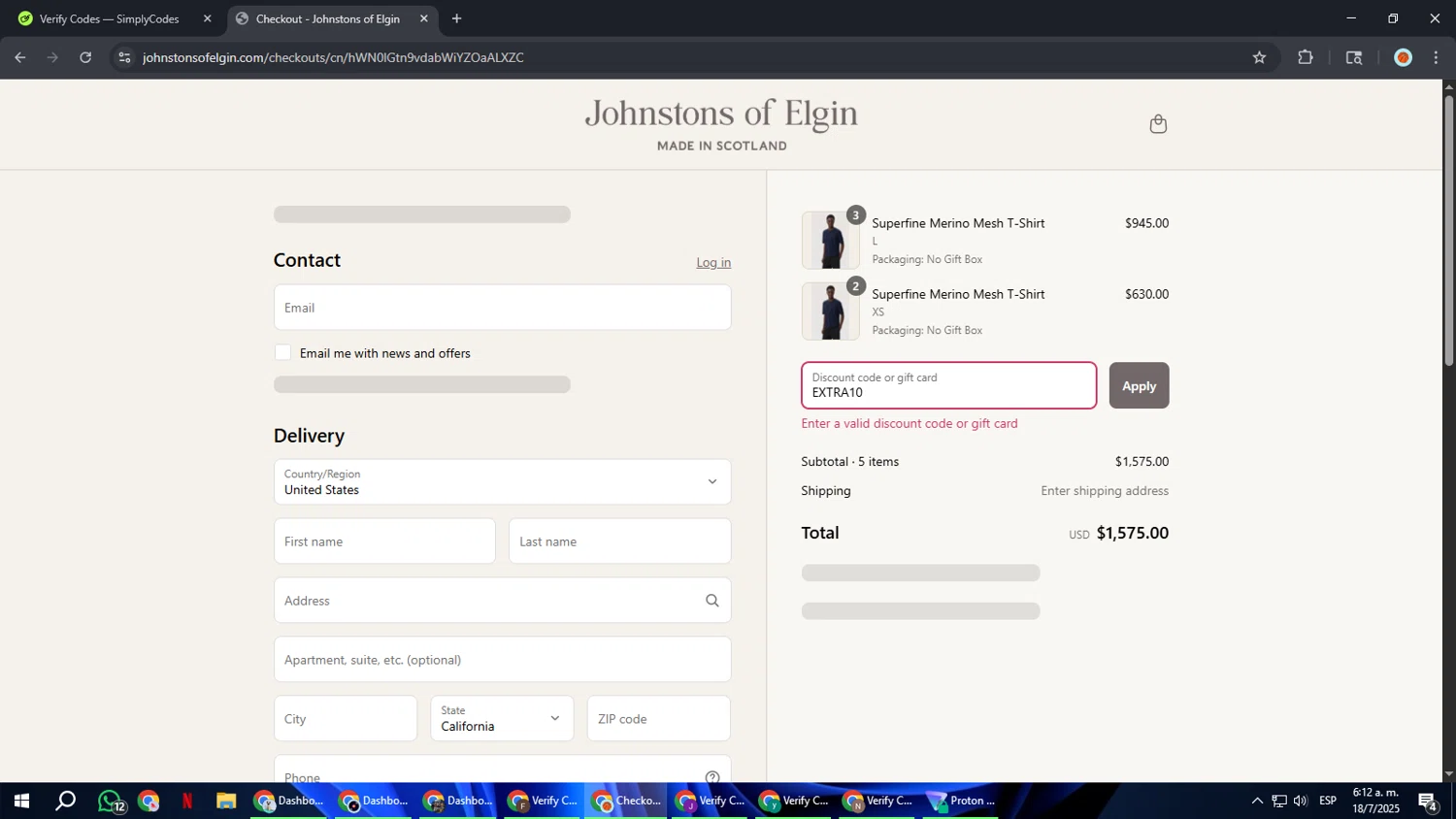Screen dimensions: 1456x819
Task: Bookmark this page with the star icon
Action: (x=1259, y=57)
